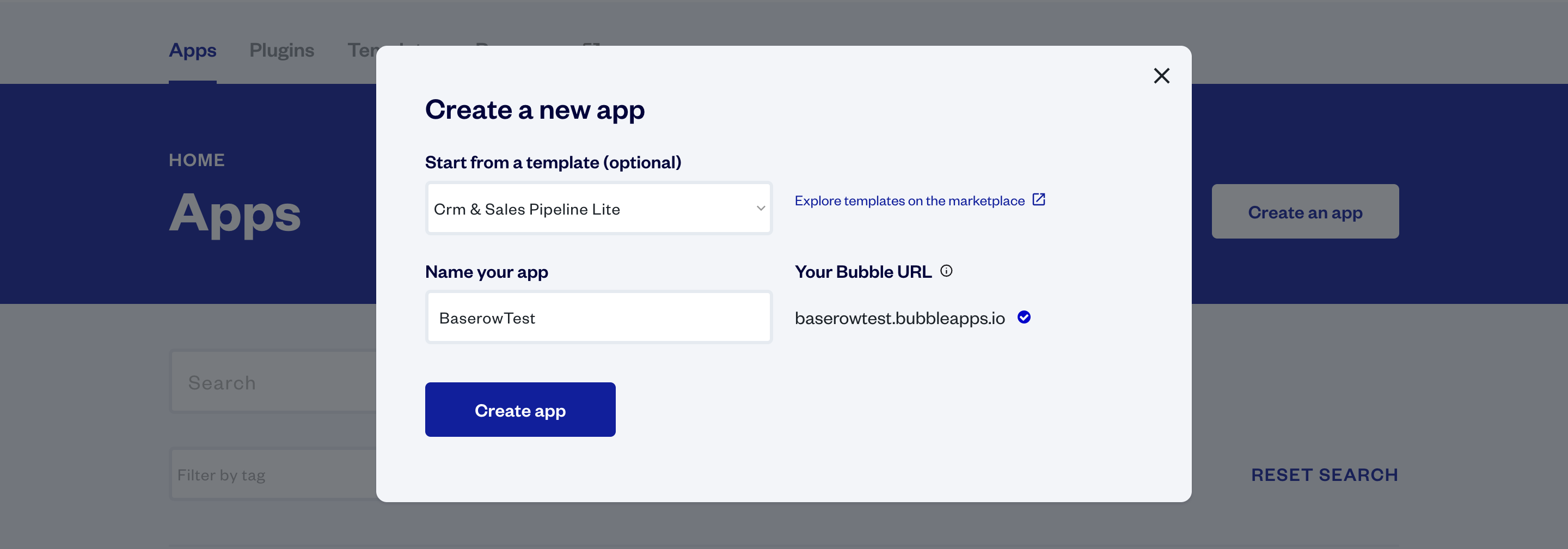Screen dimensions: 1568x549
Task: Click the blue checkmark next to the Bubble URL
Action: pyautogui.click(x=1024, y=317)
